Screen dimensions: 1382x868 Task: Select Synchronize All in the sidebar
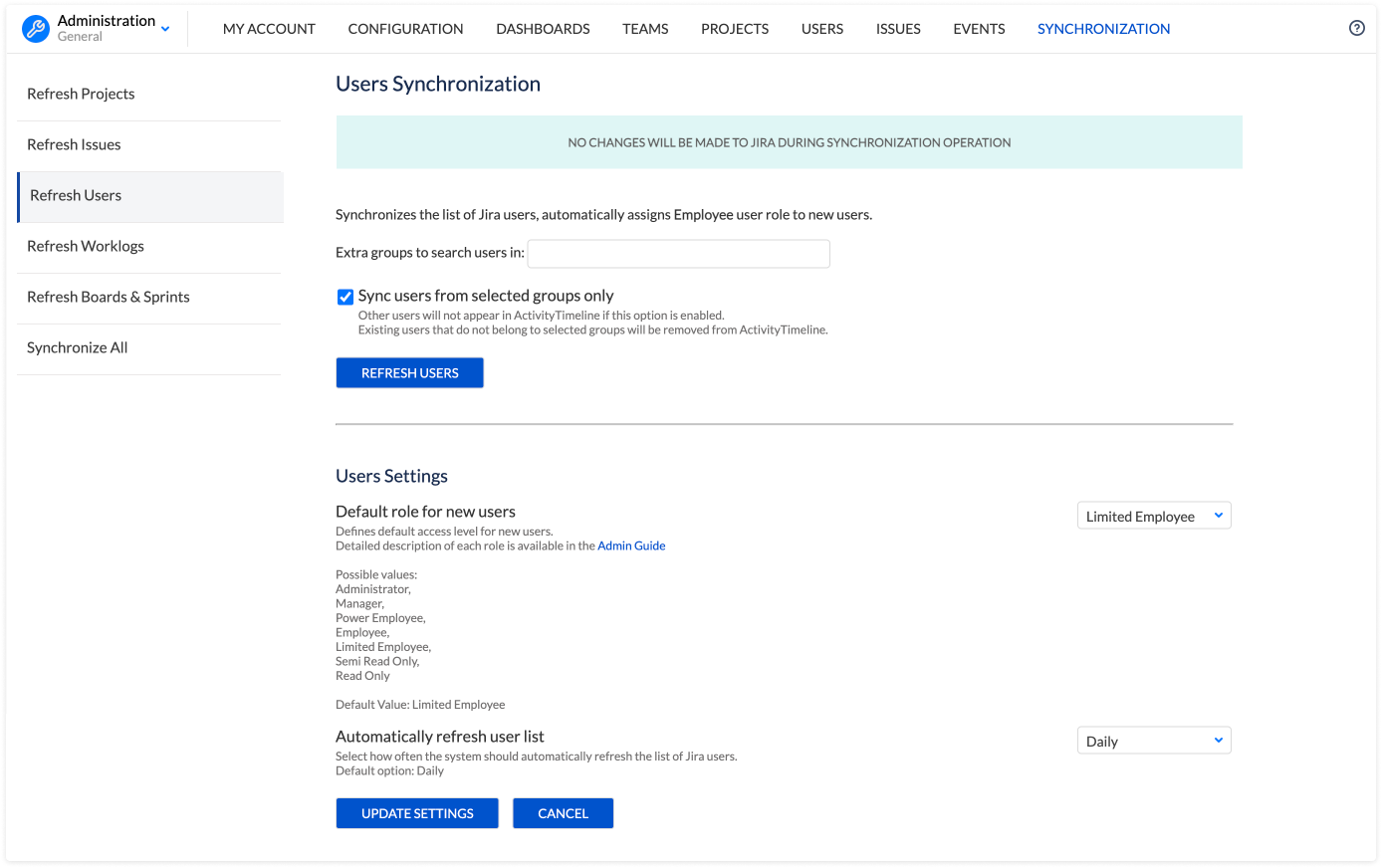78,347
